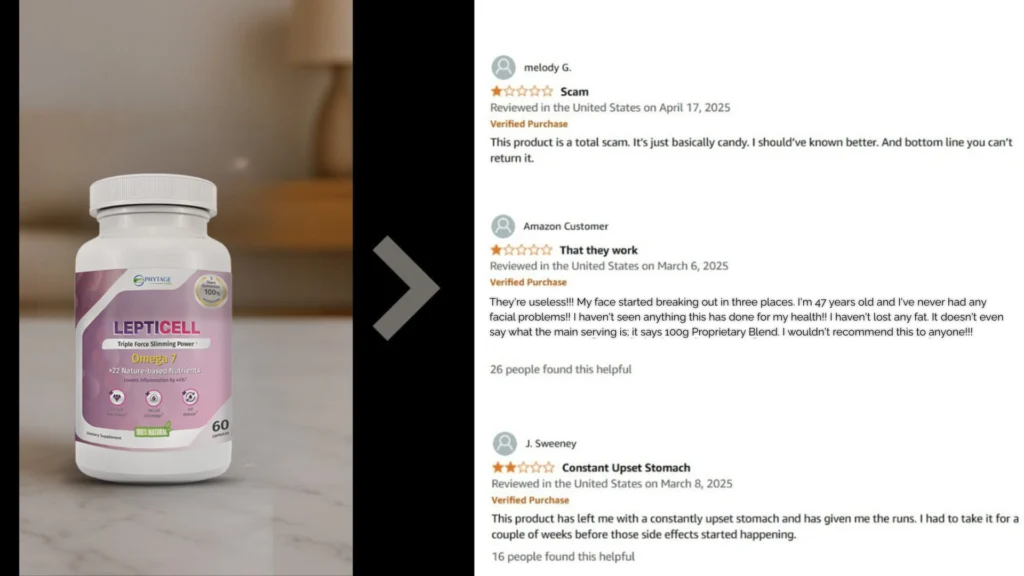Click "26 people found this helpful" text
The width and height of the screenshot is (1024, 576).
tap(560, 369)
